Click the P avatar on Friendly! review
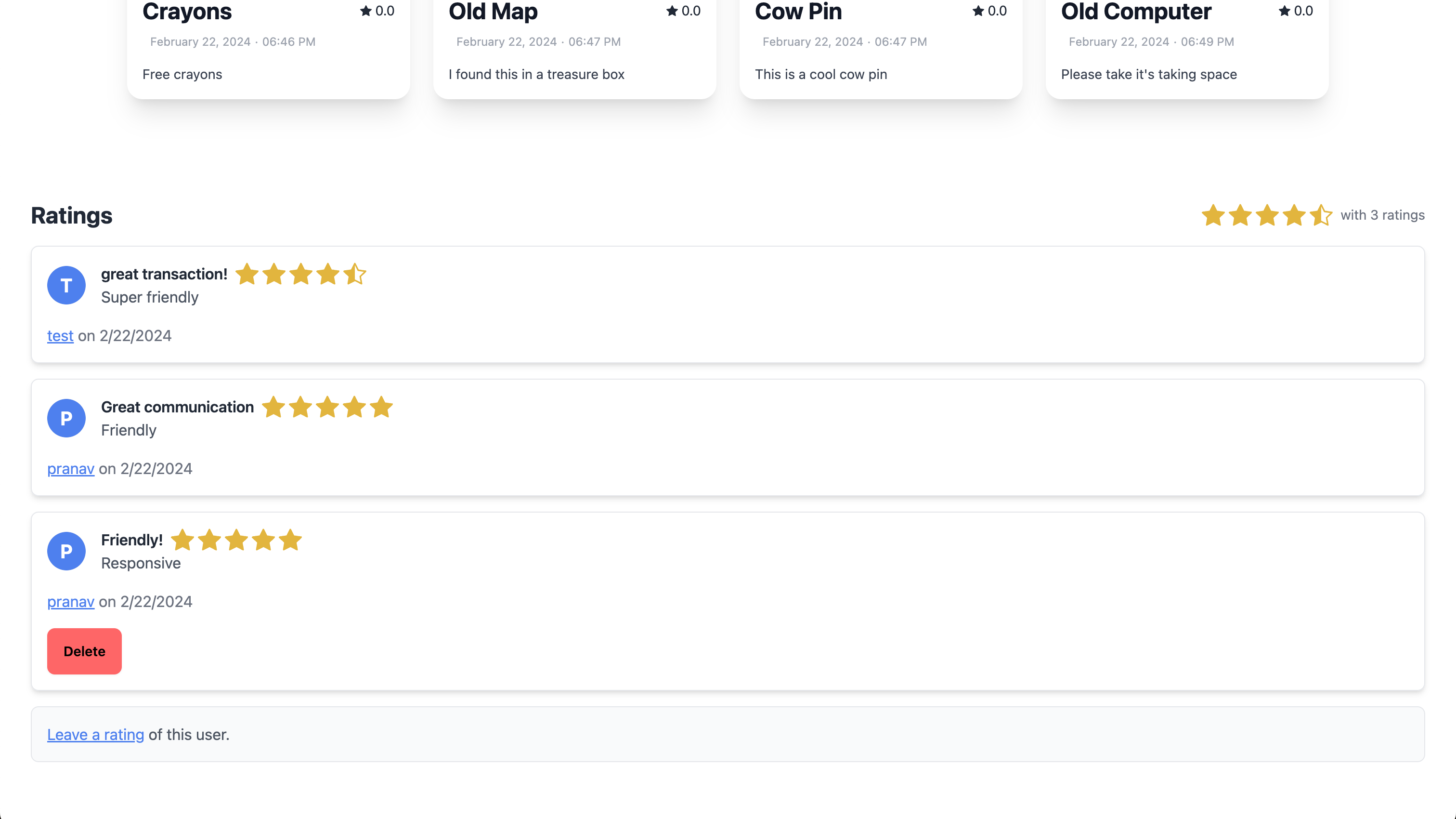 click(x=66, y=551)
